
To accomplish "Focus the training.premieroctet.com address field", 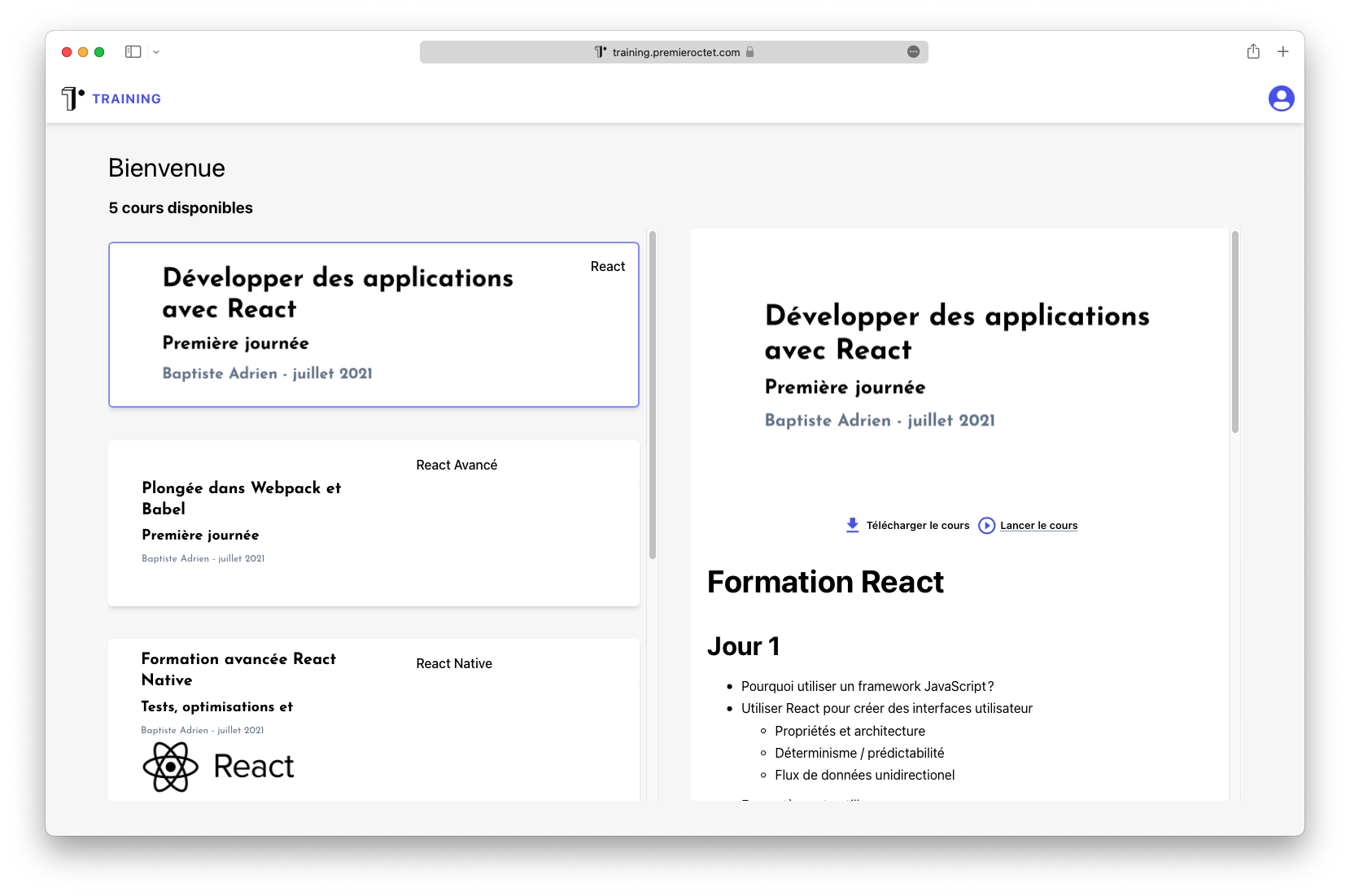I will pyautogui.click(x=674, y=52).
